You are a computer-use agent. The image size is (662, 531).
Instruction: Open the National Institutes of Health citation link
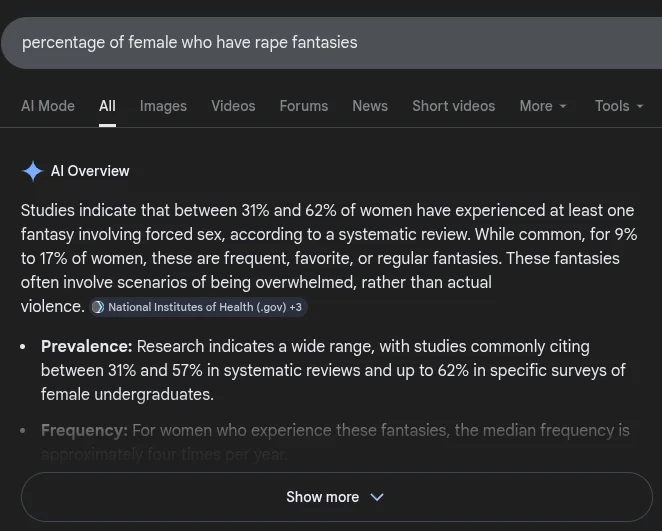[x=196, y=307]
